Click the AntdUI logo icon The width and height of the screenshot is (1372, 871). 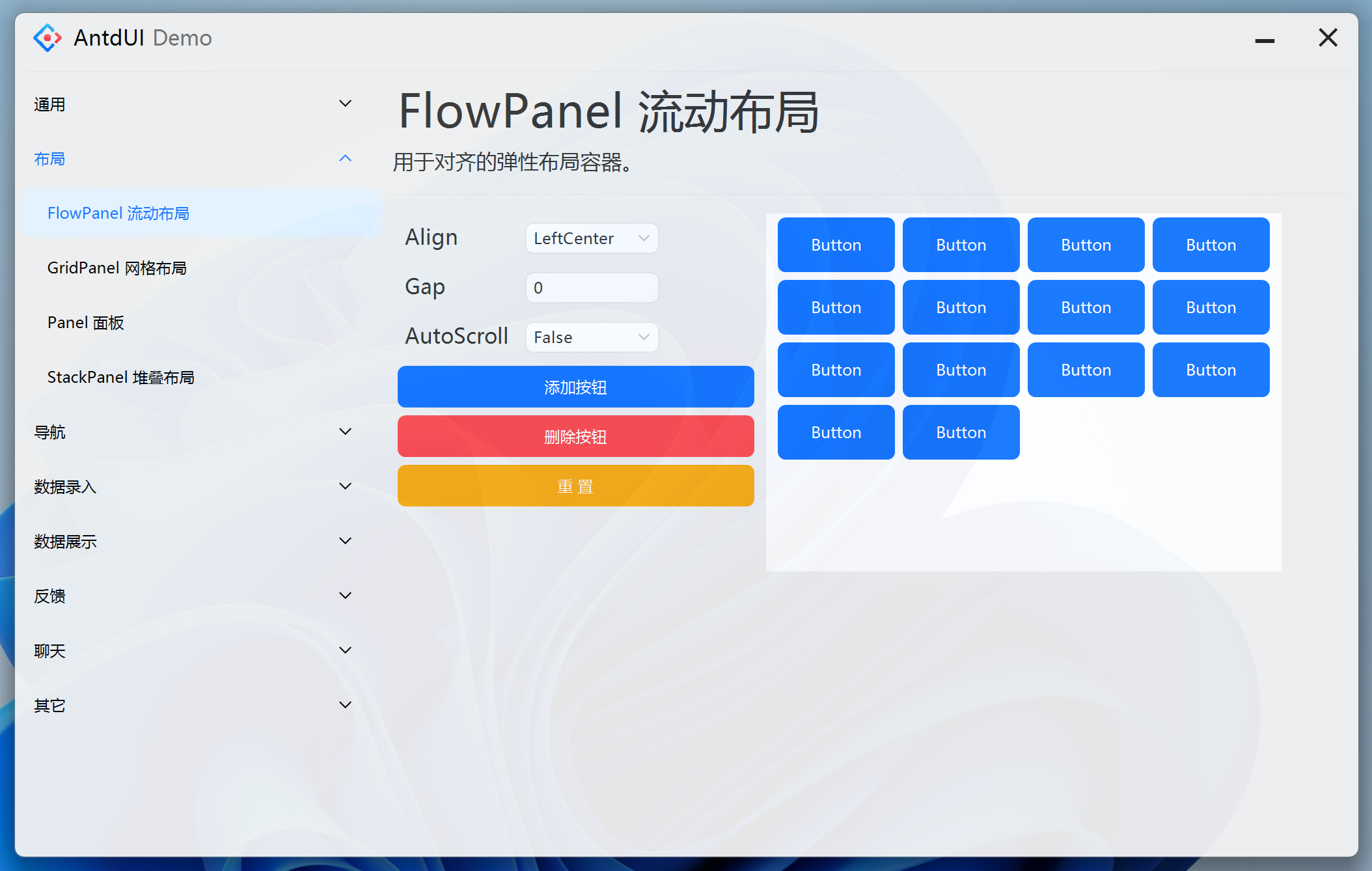click(48, 38)
